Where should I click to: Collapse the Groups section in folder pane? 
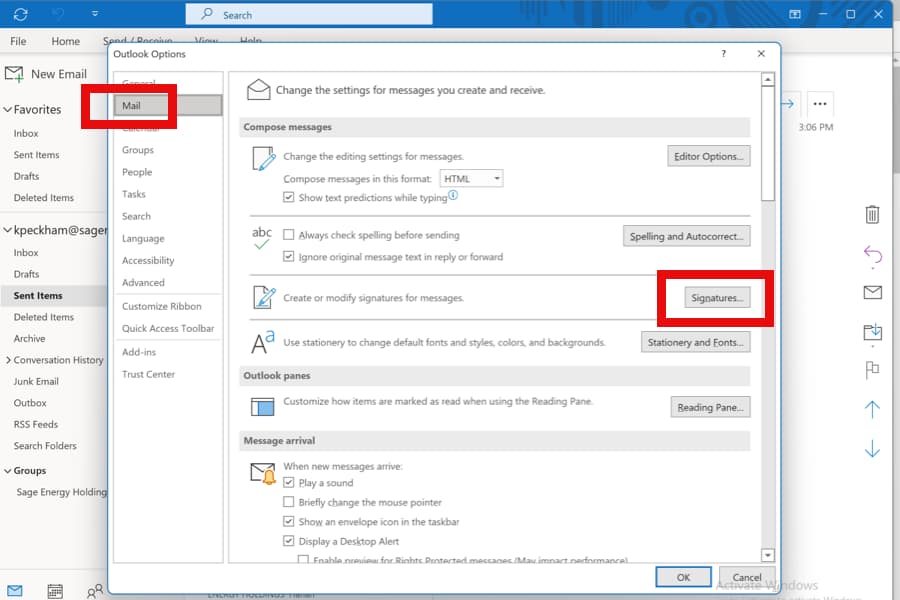tap(8, 470)
